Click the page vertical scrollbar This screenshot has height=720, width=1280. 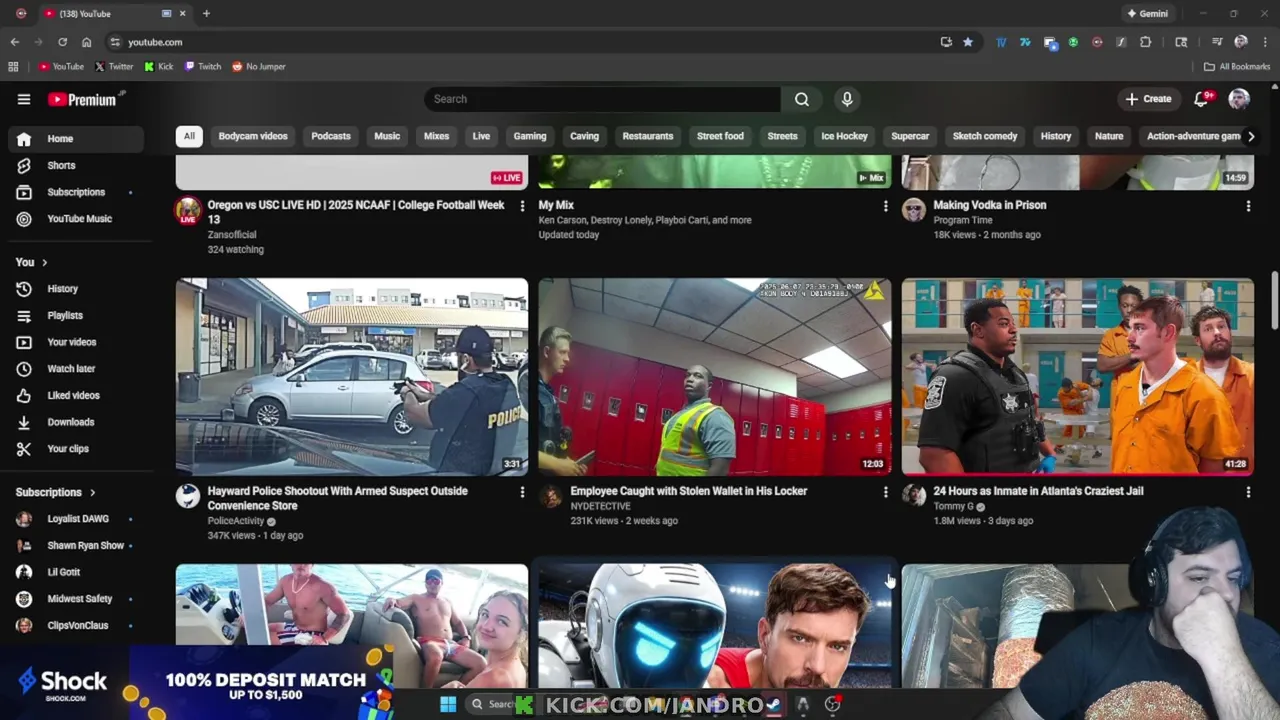point(1274,300)
